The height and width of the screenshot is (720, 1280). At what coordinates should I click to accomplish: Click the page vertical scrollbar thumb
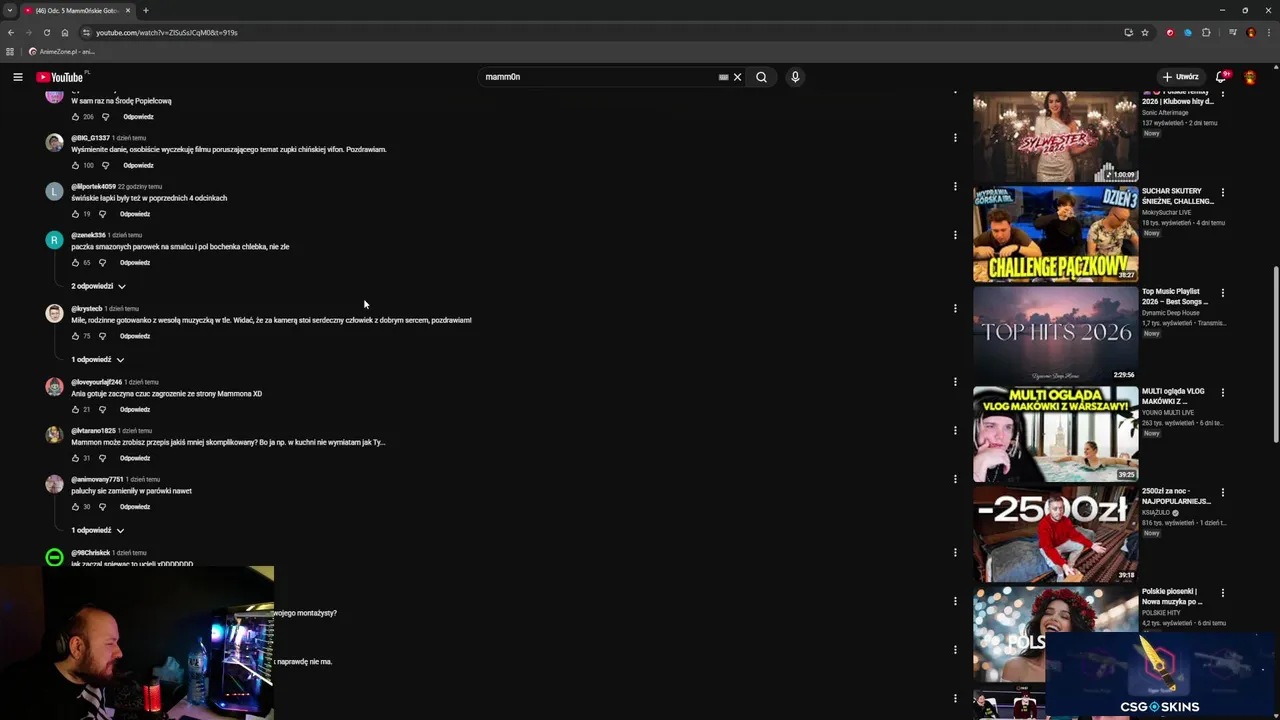tap(1275, 354)
